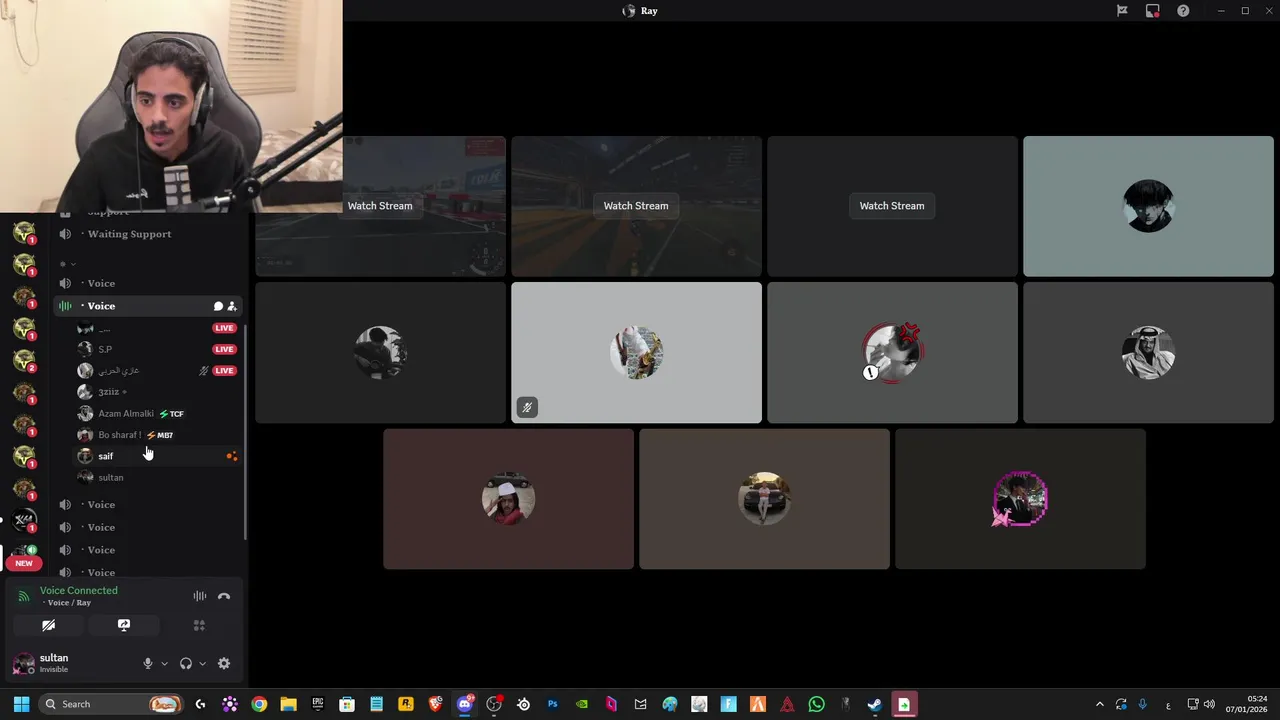Open headphones output options chevron

(202, 663)
